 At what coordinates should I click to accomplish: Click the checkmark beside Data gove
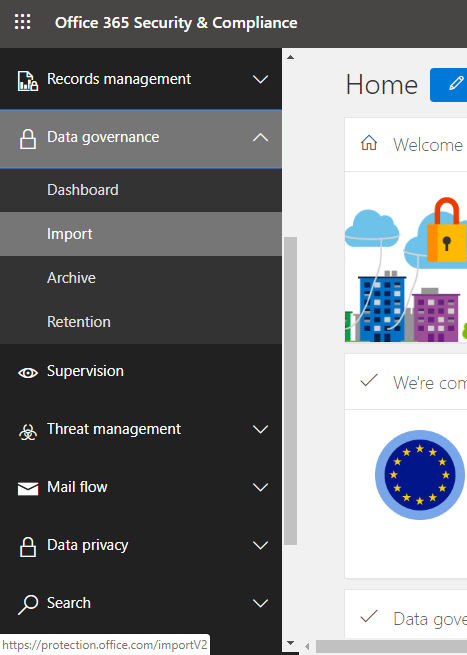(x=369, y=616)
